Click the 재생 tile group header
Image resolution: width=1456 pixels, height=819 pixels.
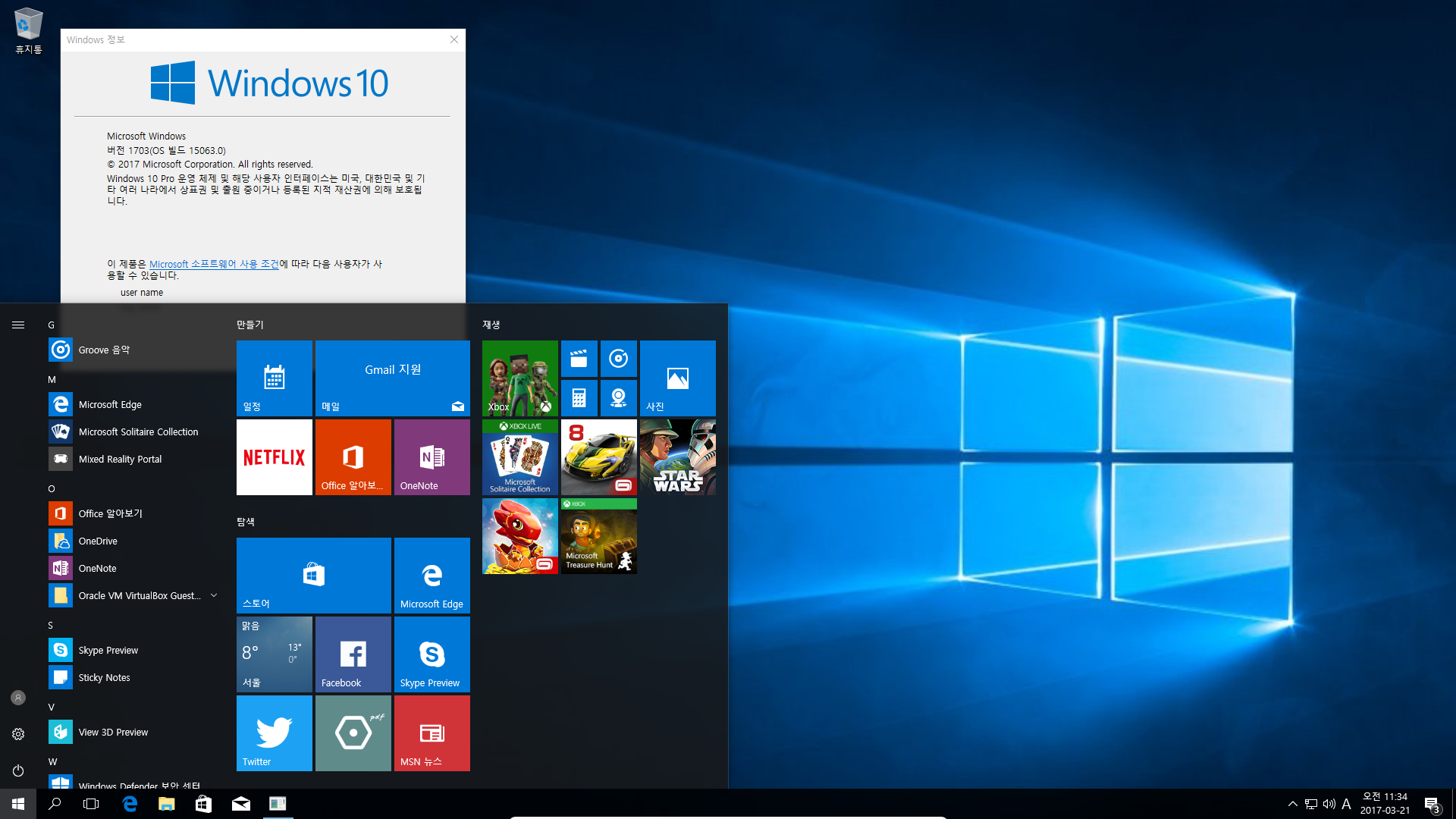[x=491, y=325]
